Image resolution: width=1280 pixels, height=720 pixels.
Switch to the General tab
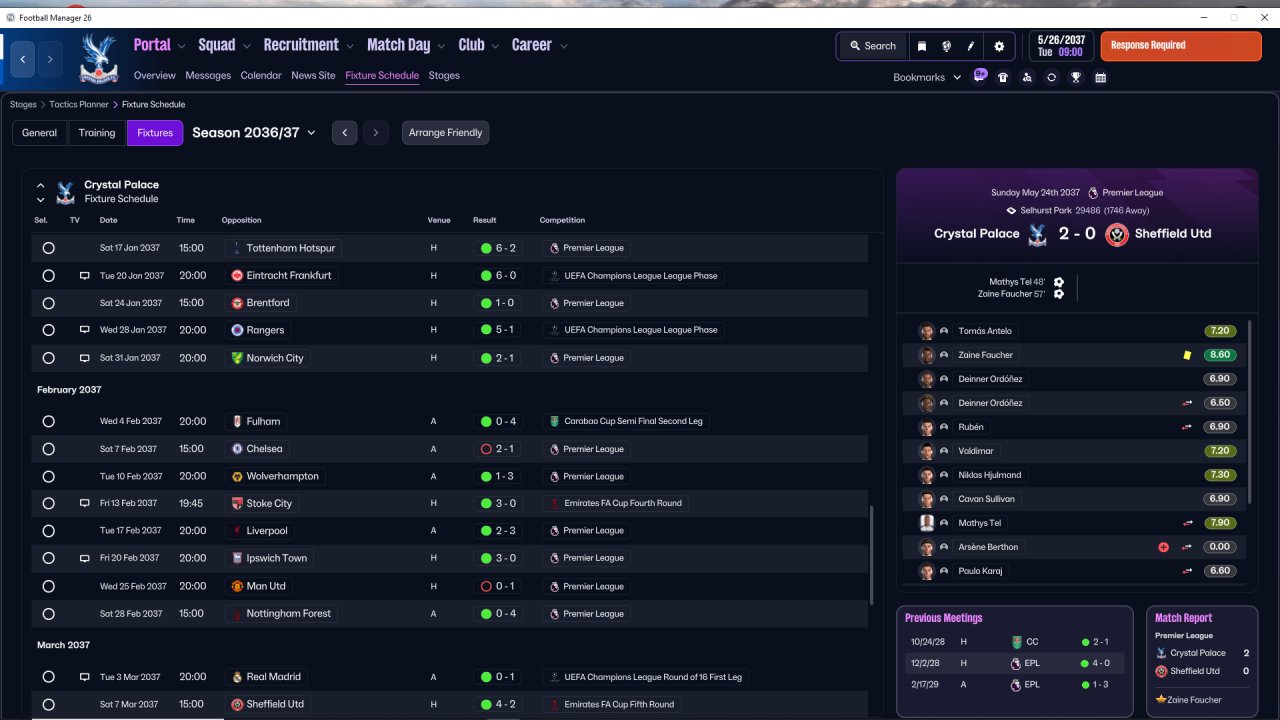tap(40, 133)
